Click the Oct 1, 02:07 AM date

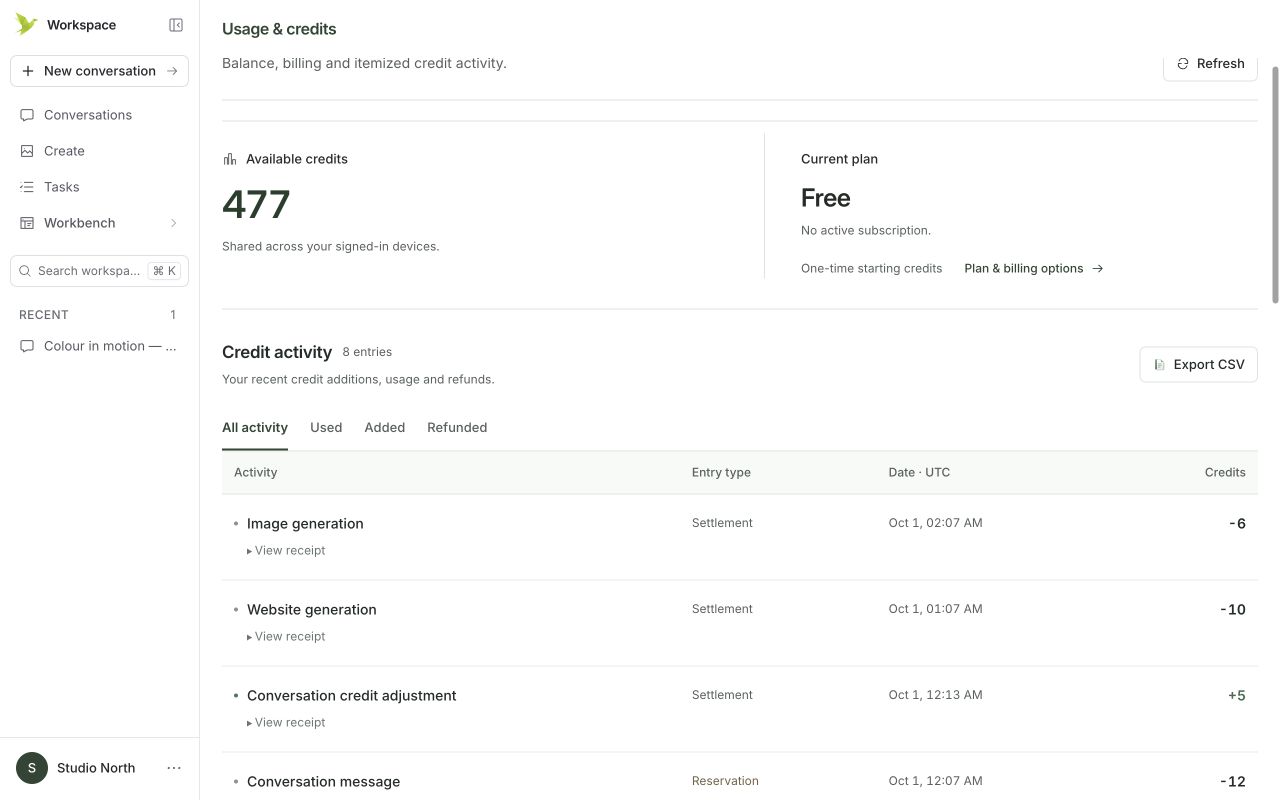(936, 523)
